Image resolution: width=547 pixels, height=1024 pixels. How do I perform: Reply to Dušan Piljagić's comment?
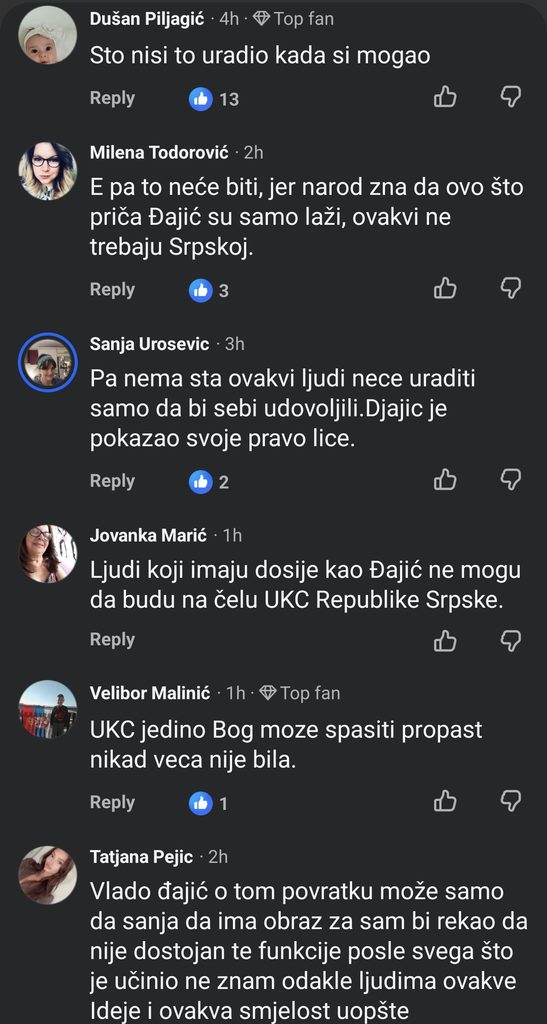(112, 98)
